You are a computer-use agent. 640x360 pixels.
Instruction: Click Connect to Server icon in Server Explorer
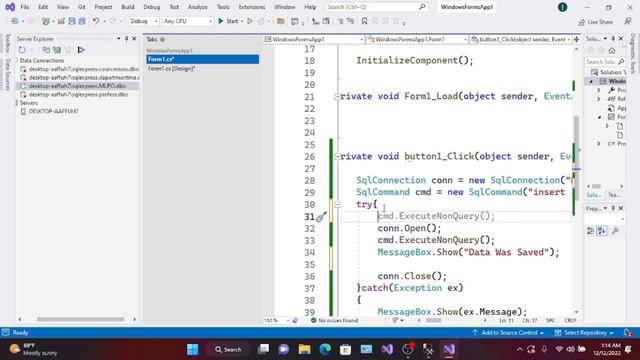click(57, 50)
